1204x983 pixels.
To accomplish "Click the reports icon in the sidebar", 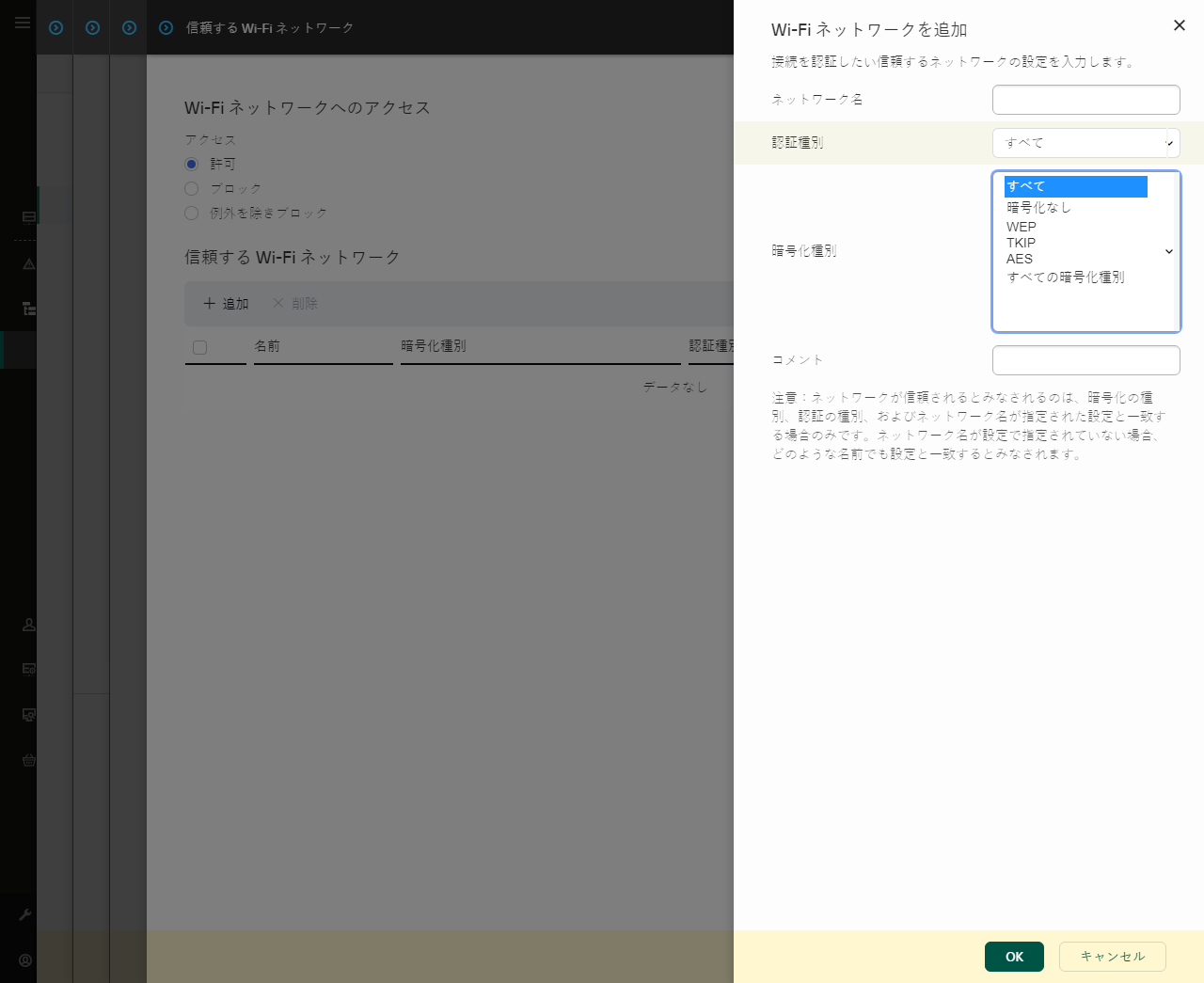I will (x=28, y=670).
